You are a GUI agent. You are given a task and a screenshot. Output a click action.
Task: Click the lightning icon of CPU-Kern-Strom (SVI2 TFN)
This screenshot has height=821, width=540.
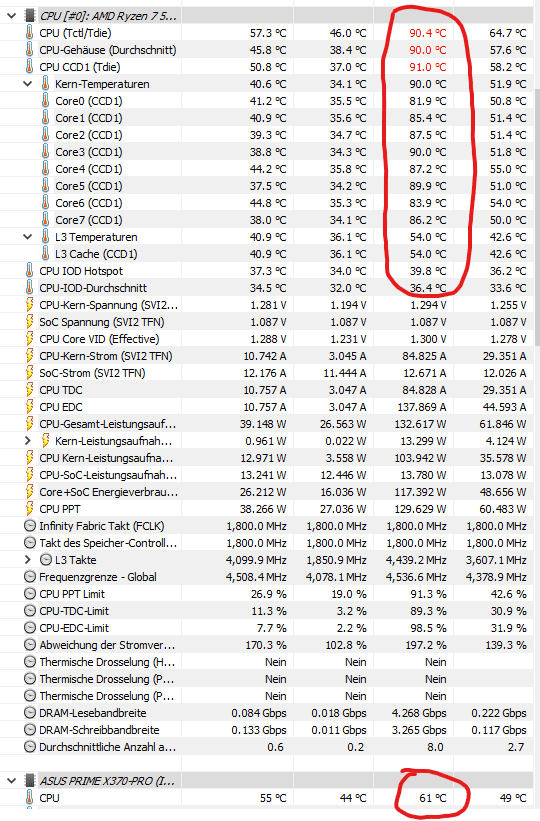(x=30, y=356)
